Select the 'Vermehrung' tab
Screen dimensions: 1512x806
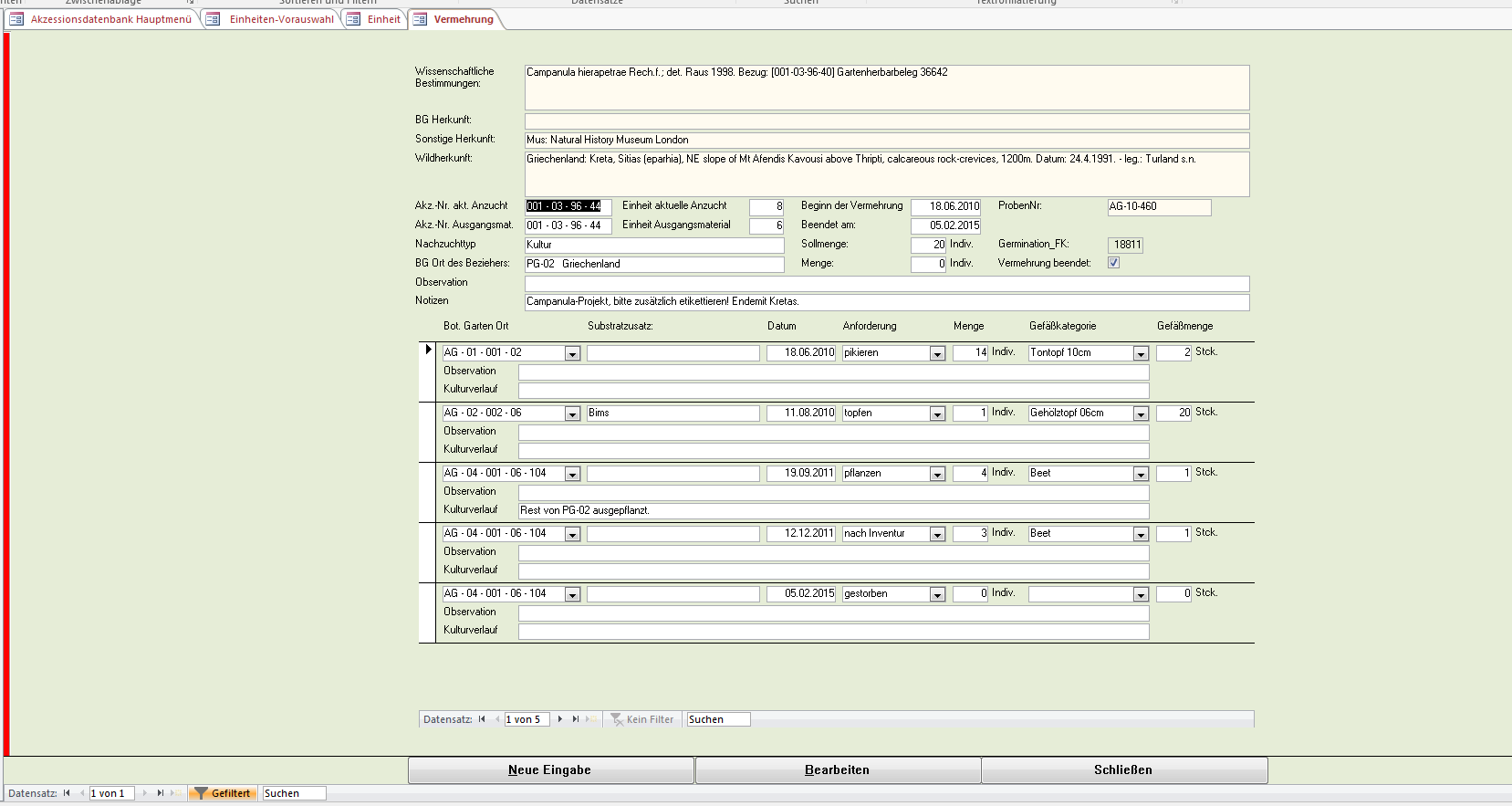click(454, 19)
